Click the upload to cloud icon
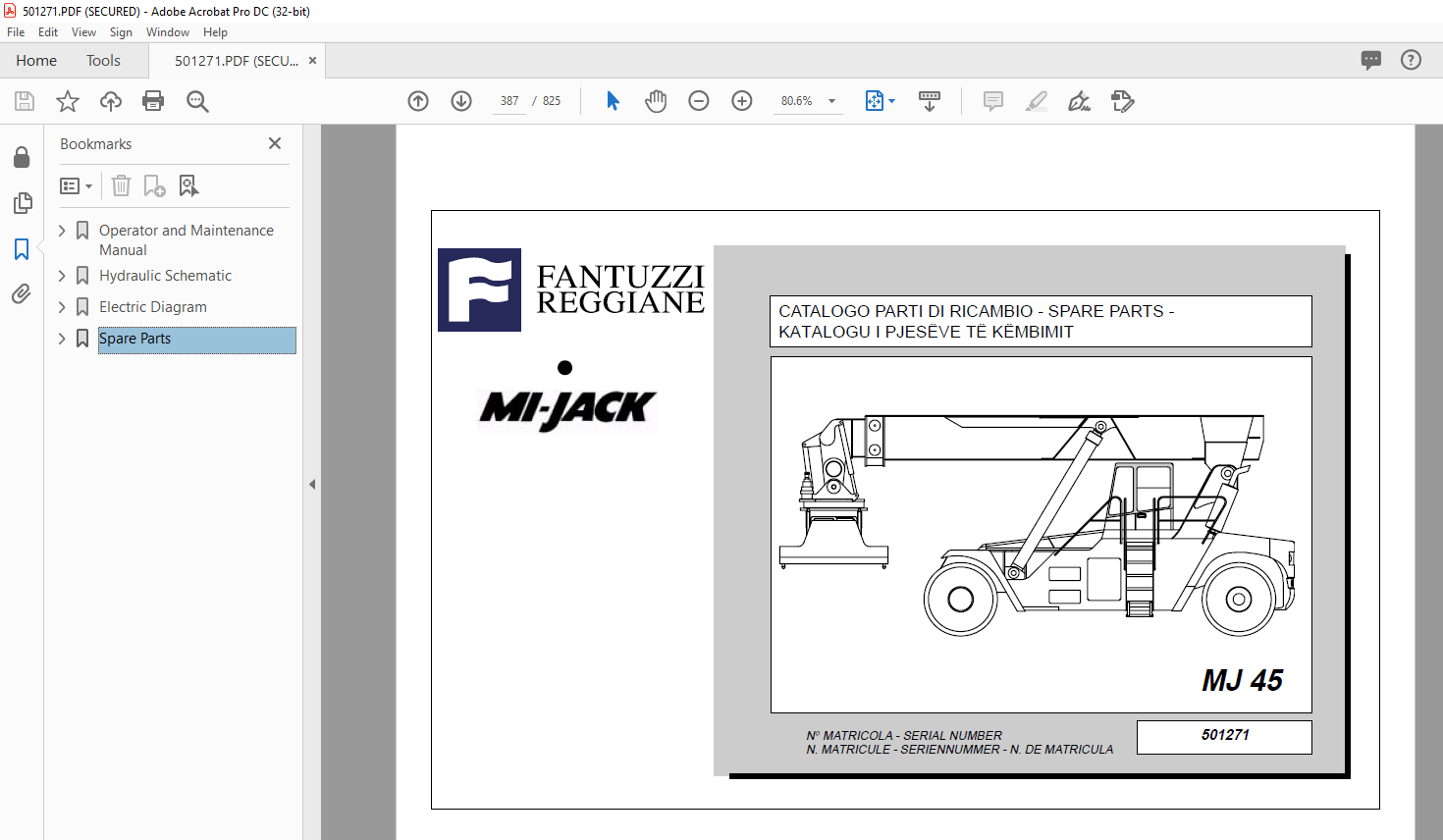Screen dimensions: 1443x840 point(111,101)
